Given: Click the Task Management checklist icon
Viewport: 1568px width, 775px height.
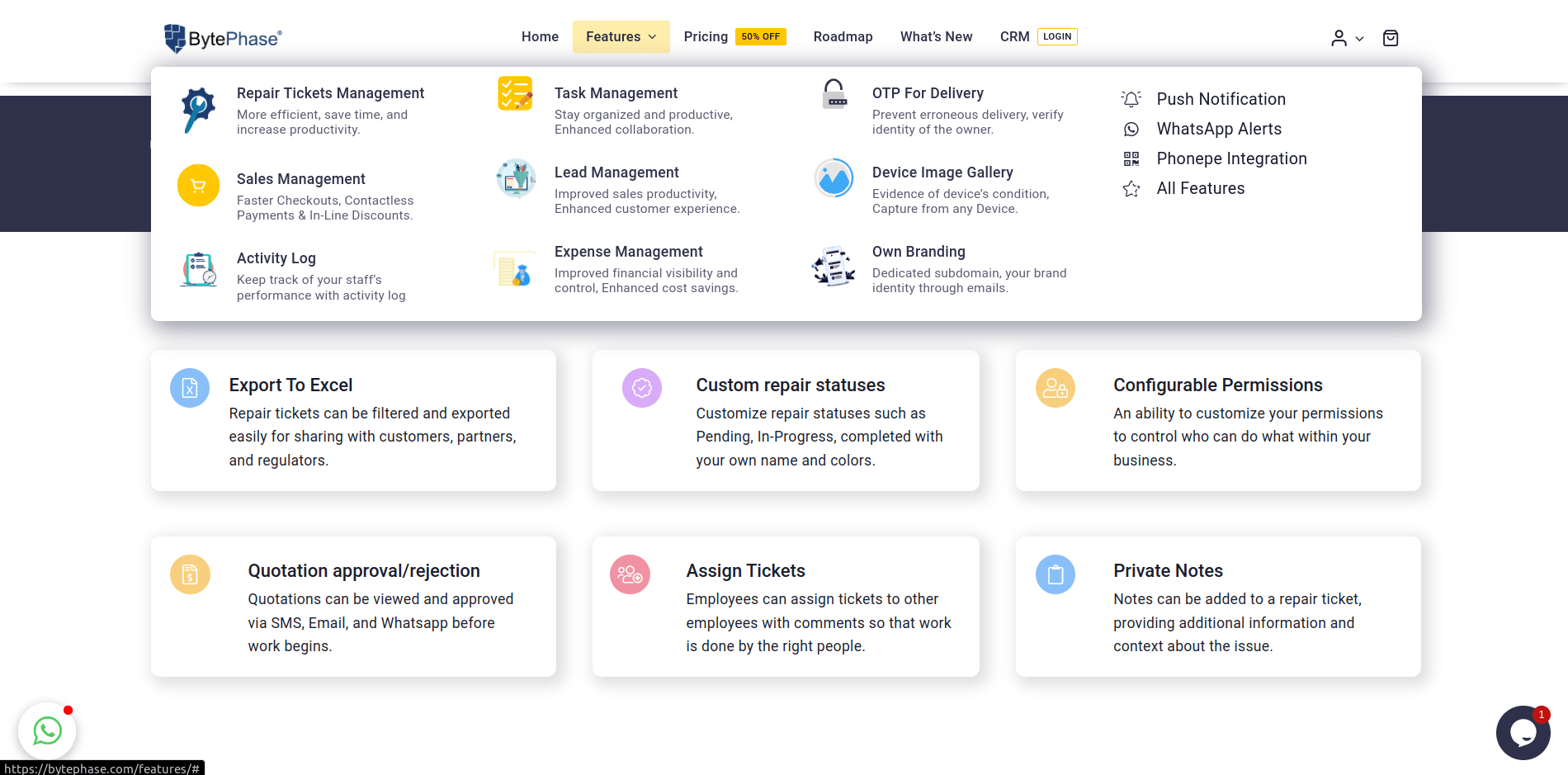Looking at the screenshot, I should pos(515,93).
